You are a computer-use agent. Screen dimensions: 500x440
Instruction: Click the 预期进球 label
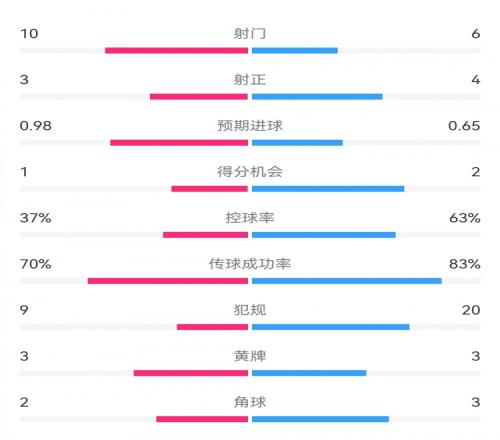[250, 126]
